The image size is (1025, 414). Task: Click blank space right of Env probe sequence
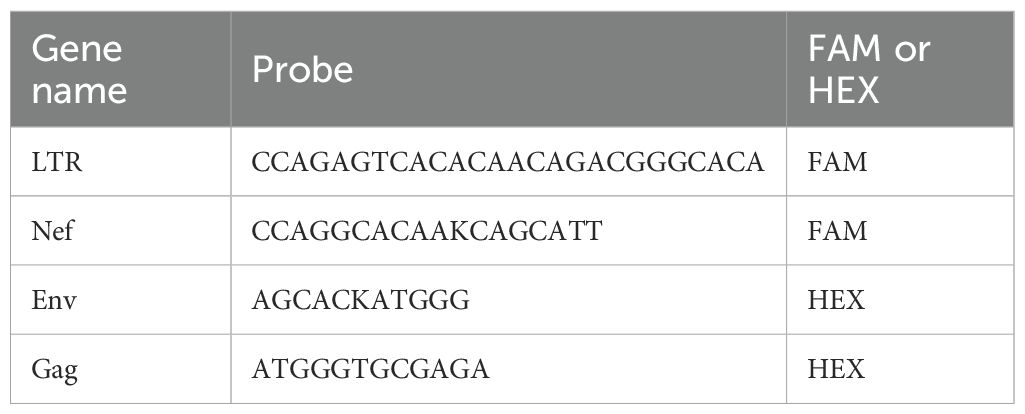tap(620, 300)
